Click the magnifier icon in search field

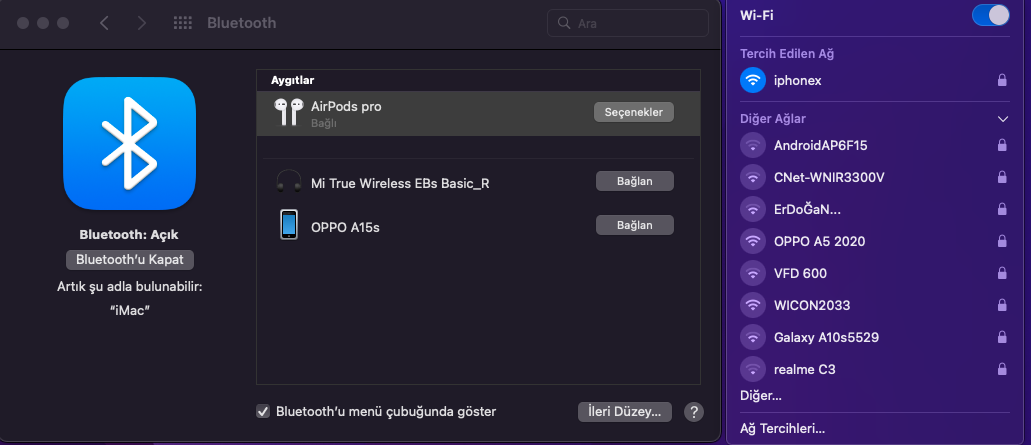563,23
